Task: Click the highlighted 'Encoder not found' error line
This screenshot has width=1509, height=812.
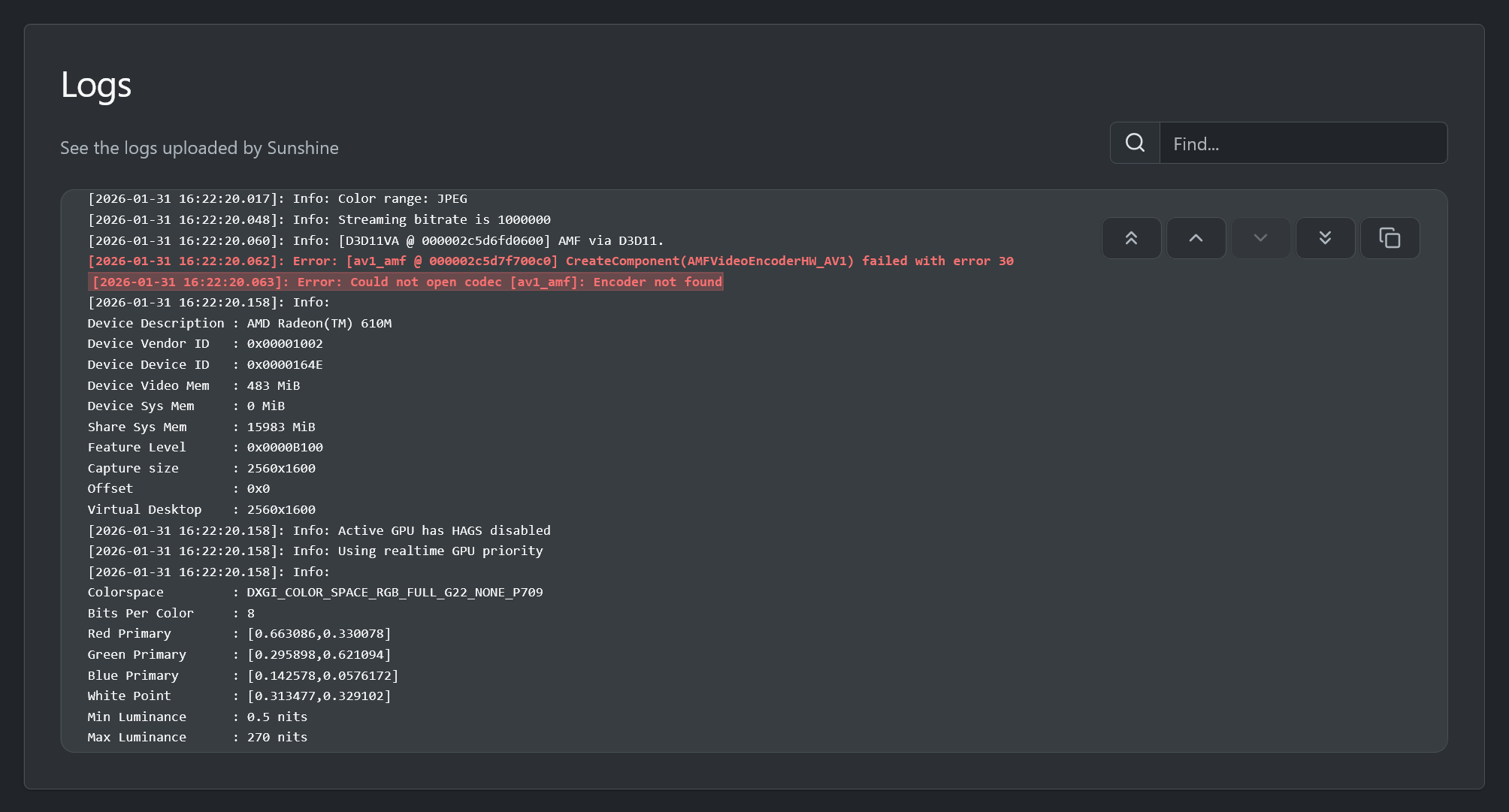Action: point(406,282)
